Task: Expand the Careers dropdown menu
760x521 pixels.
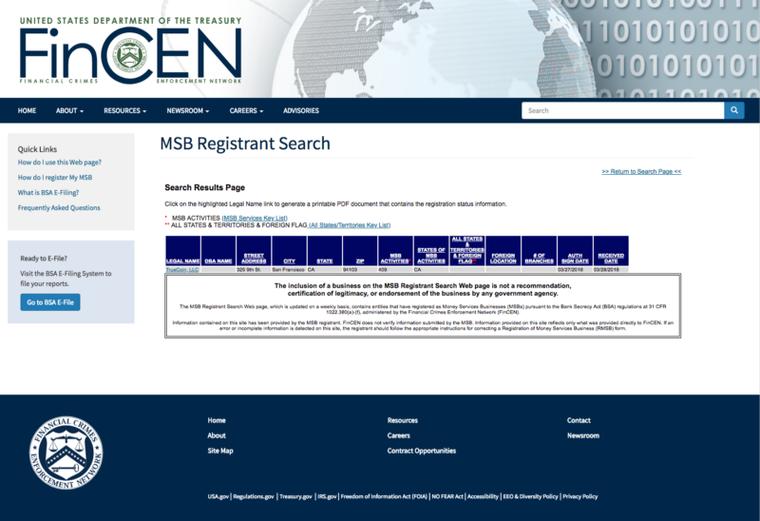Action: point(246,111)
